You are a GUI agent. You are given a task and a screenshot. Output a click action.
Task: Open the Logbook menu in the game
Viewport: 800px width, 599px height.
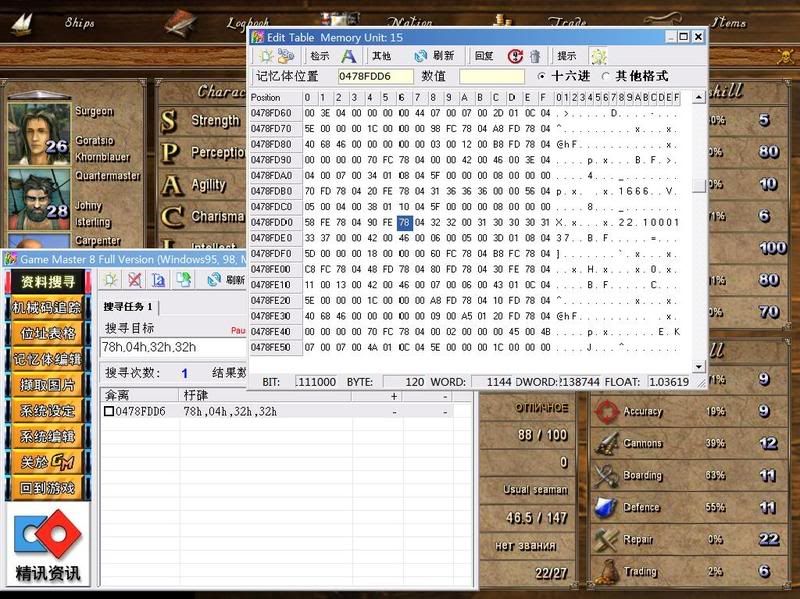click(x=248, y=23)
